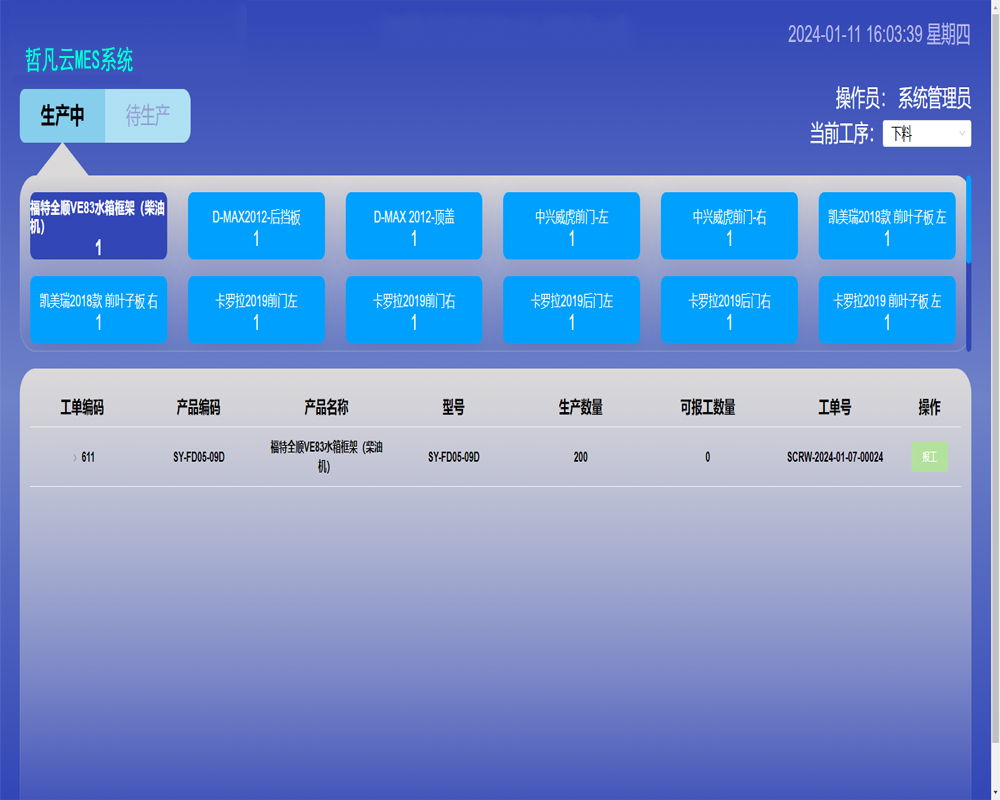Open 凯美瑞2018款 前叶子板 左 card
Screen dimensions: 1000x800
pyautogui.click(x=886, y=226)
